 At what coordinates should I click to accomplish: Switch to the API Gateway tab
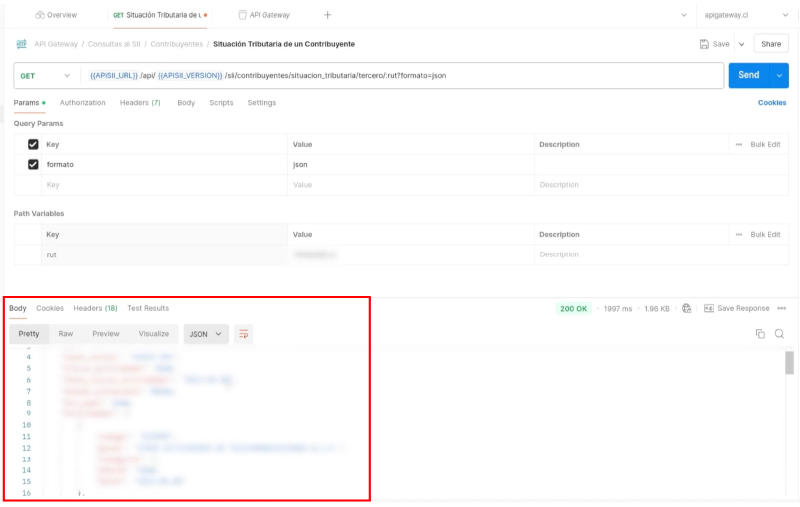pos(264,15)
